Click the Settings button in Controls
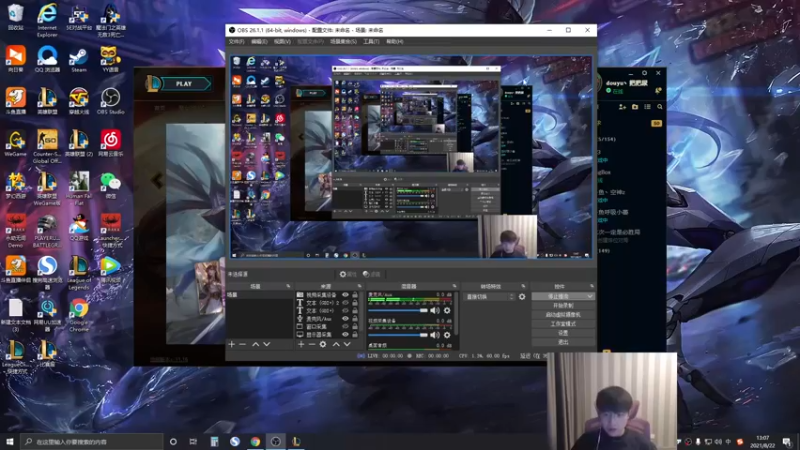Viewport: 800px width, 450px height. coord(563,333)
